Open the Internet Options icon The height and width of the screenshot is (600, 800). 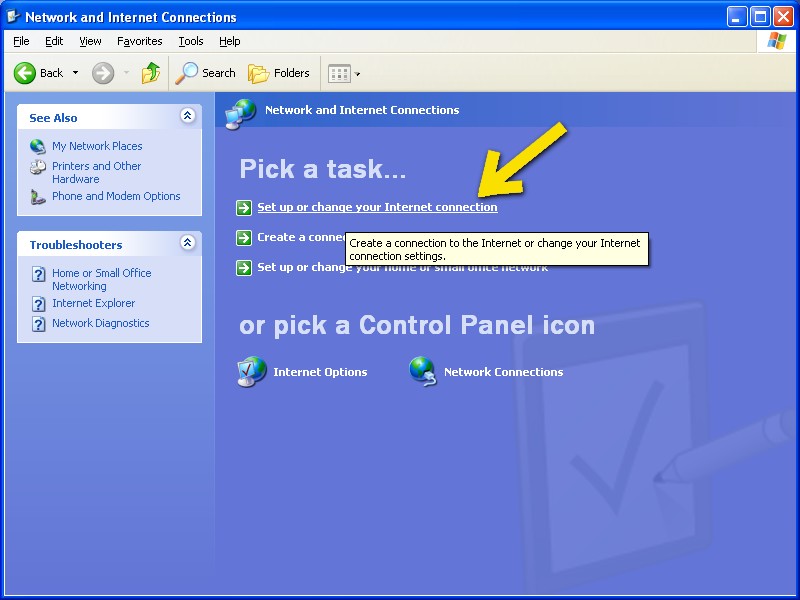pyautogui.click(x=252, y=372)
